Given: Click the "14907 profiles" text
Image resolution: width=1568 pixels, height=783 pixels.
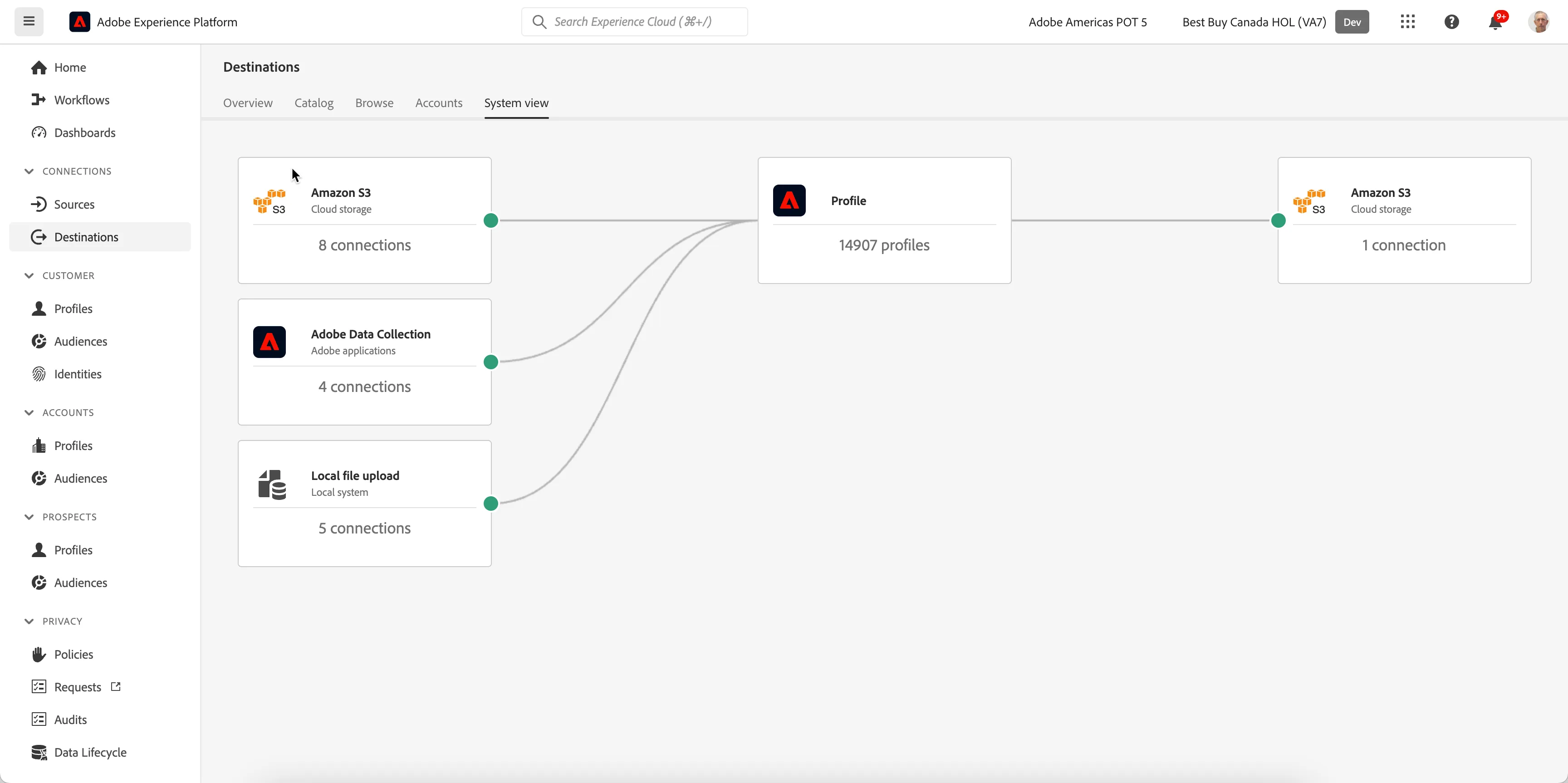Looking at the screenshot, I should [x=884, y=245].
